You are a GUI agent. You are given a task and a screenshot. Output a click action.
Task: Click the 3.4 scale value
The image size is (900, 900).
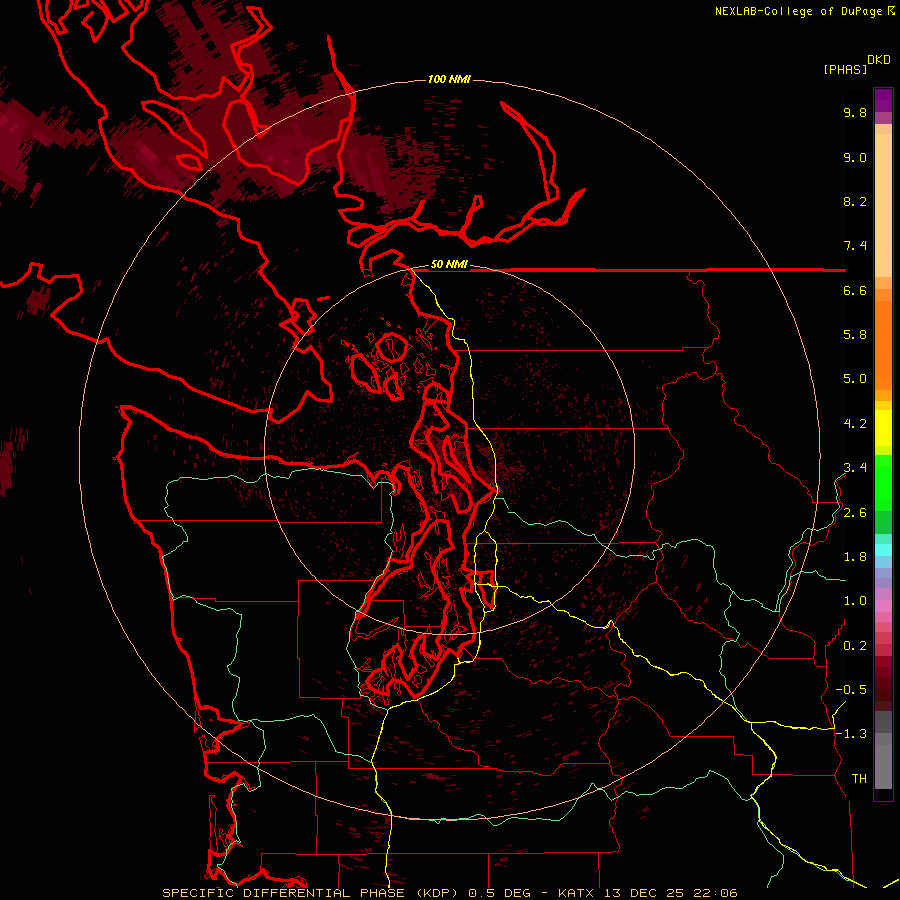855,468
